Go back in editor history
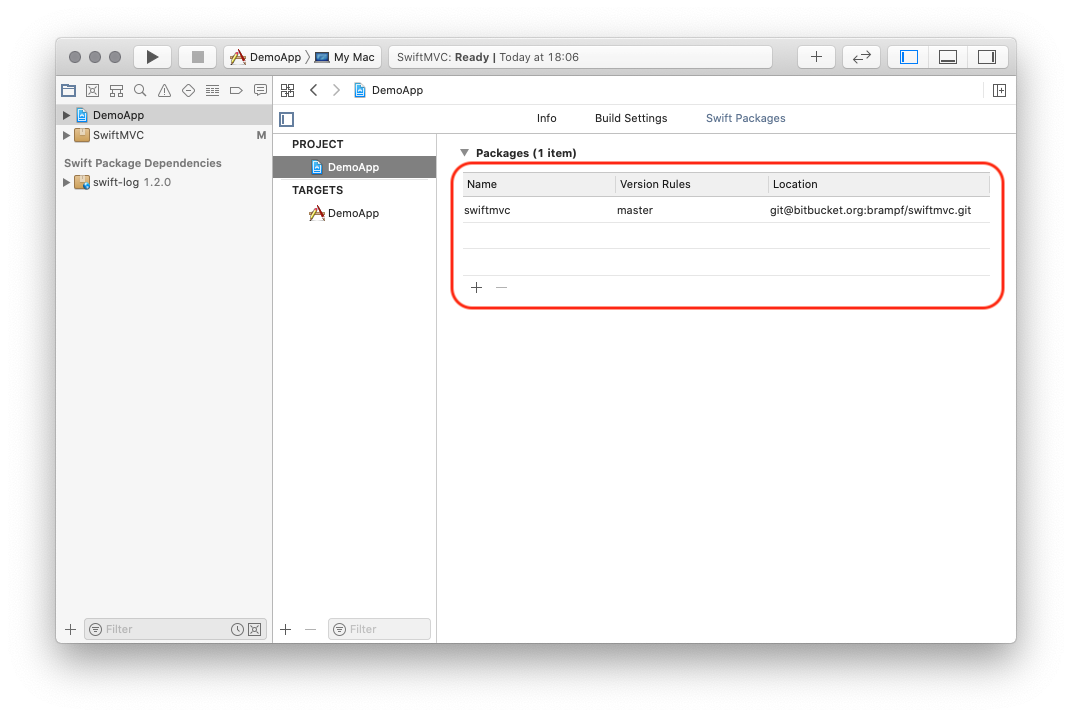 (314, 90)
